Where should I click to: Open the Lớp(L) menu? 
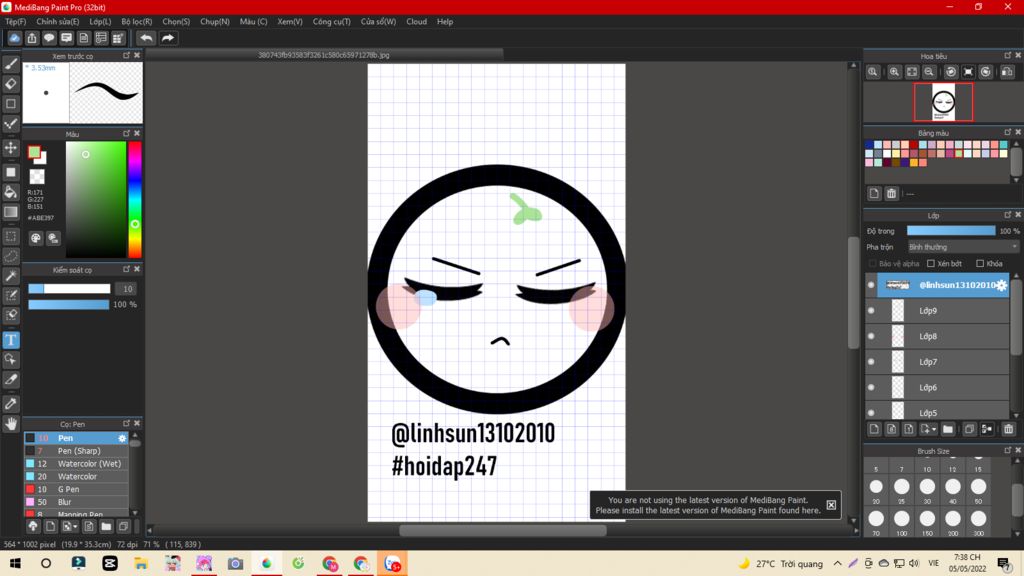[x=100, y=22]
